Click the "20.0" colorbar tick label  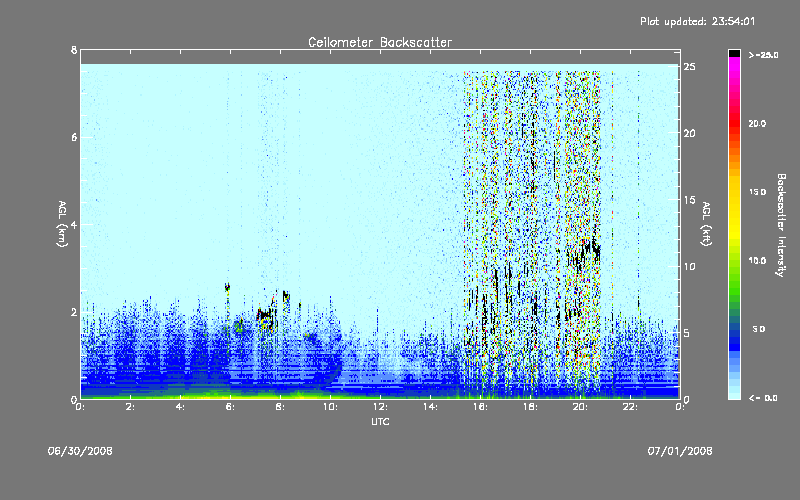pyautogui.click(x=757, y=123)
